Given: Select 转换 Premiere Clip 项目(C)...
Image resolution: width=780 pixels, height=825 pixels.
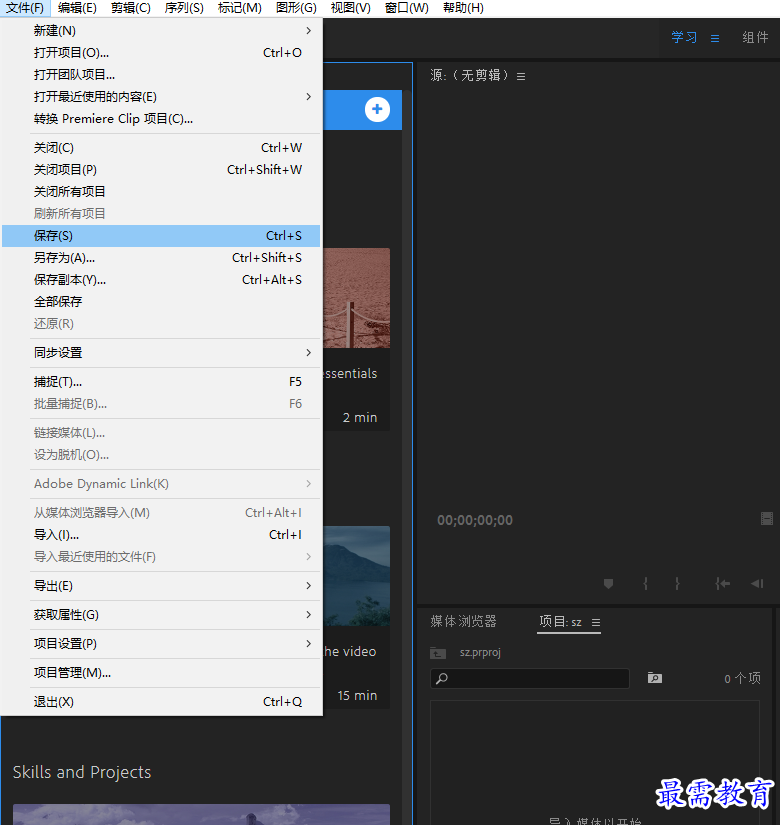Looking at the screenshot, I should pos(161,119).
